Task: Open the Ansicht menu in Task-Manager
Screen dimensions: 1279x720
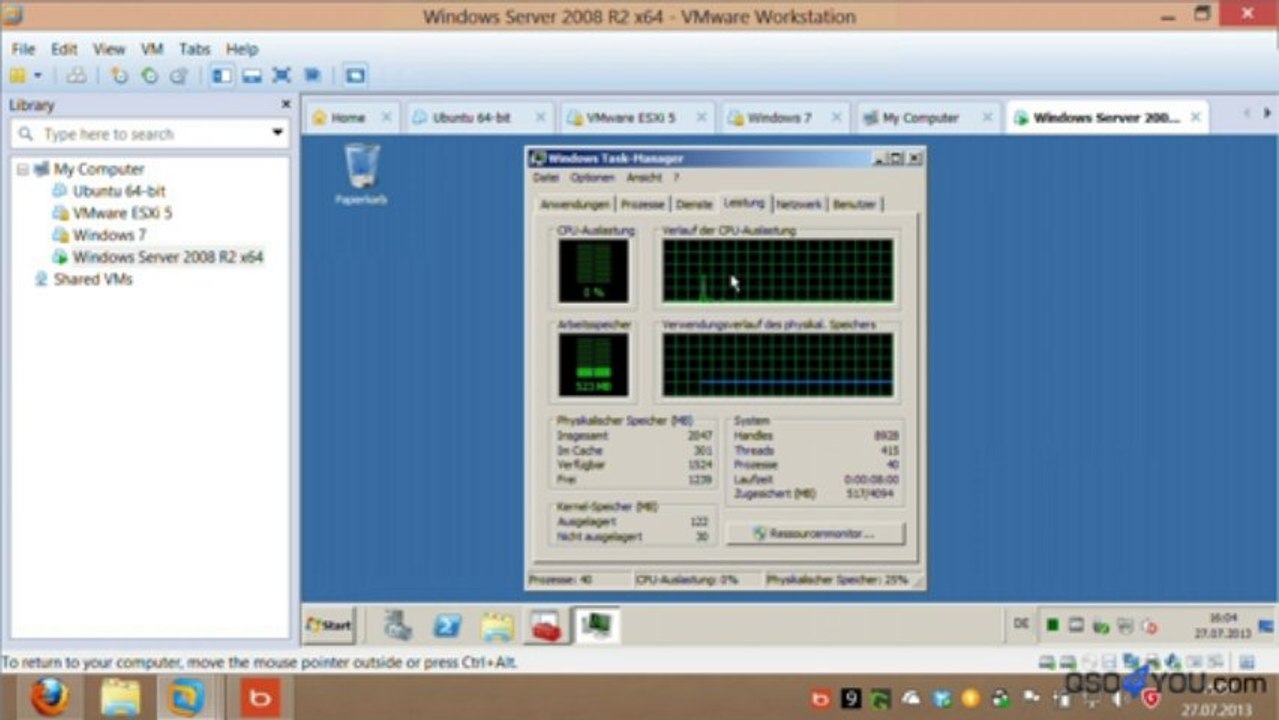Action: click(x=644, y=177)
